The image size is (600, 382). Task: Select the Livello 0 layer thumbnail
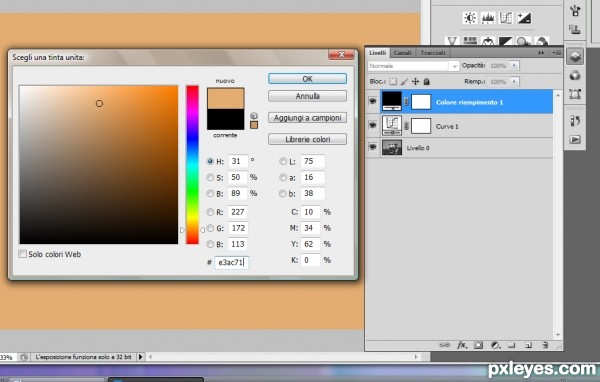[392, 147]
